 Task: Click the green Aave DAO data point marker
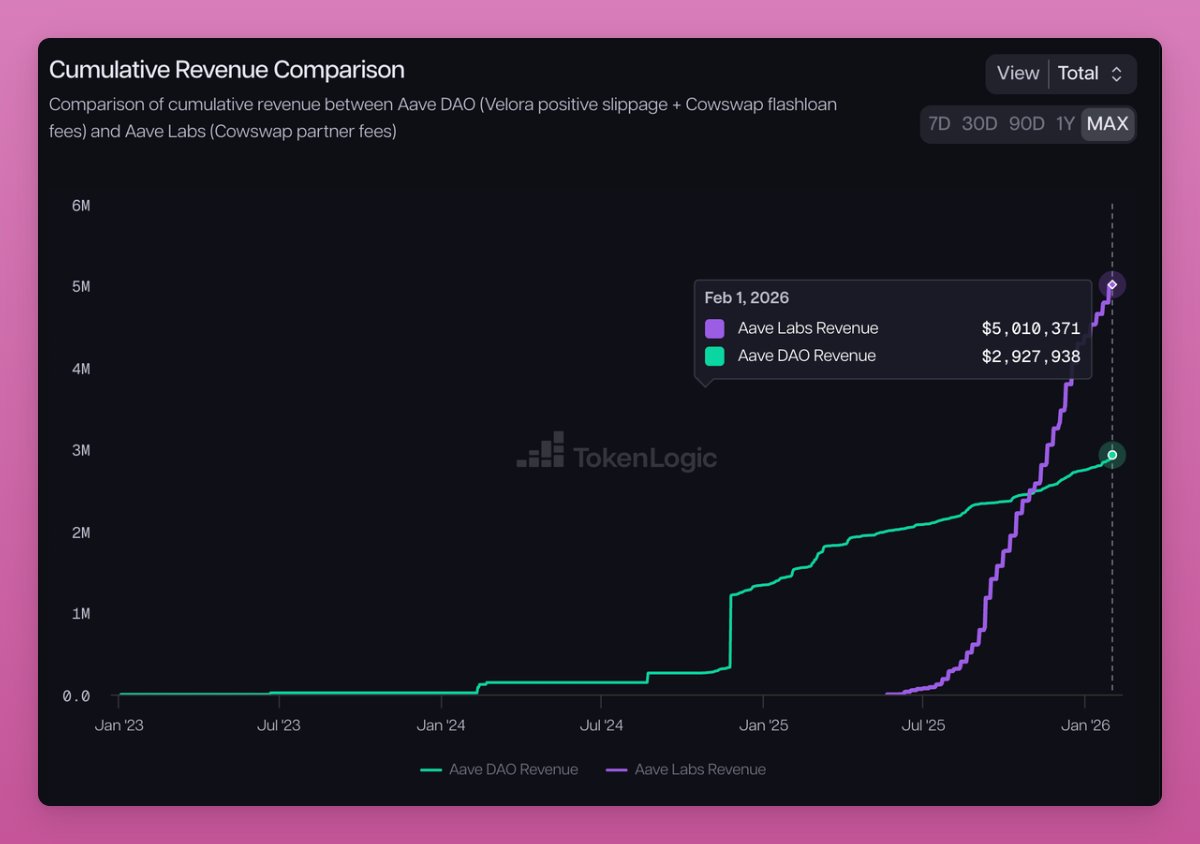coord(1112,455)
